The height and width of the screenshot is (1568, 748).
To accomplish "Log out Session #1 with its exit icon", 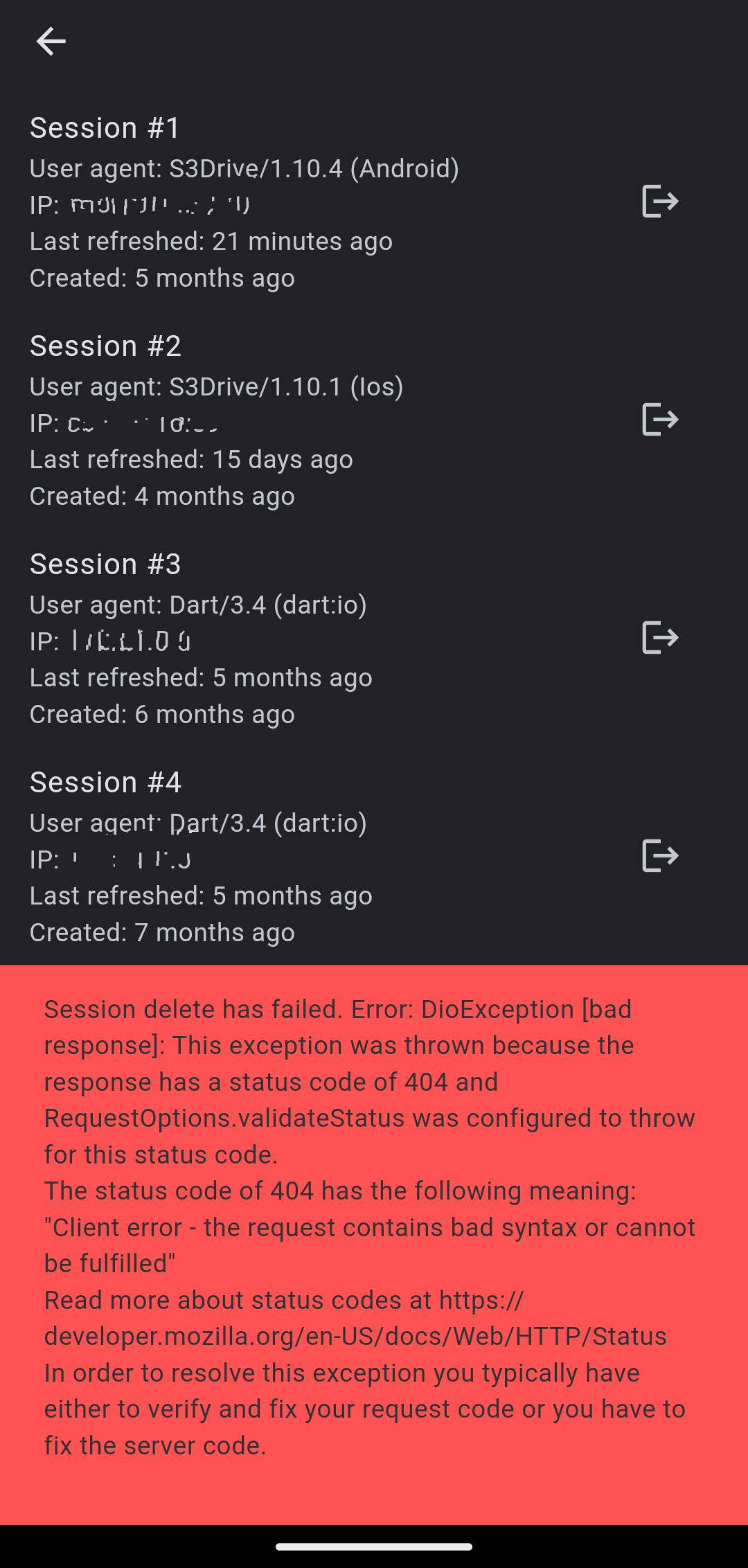I will 660,202.
